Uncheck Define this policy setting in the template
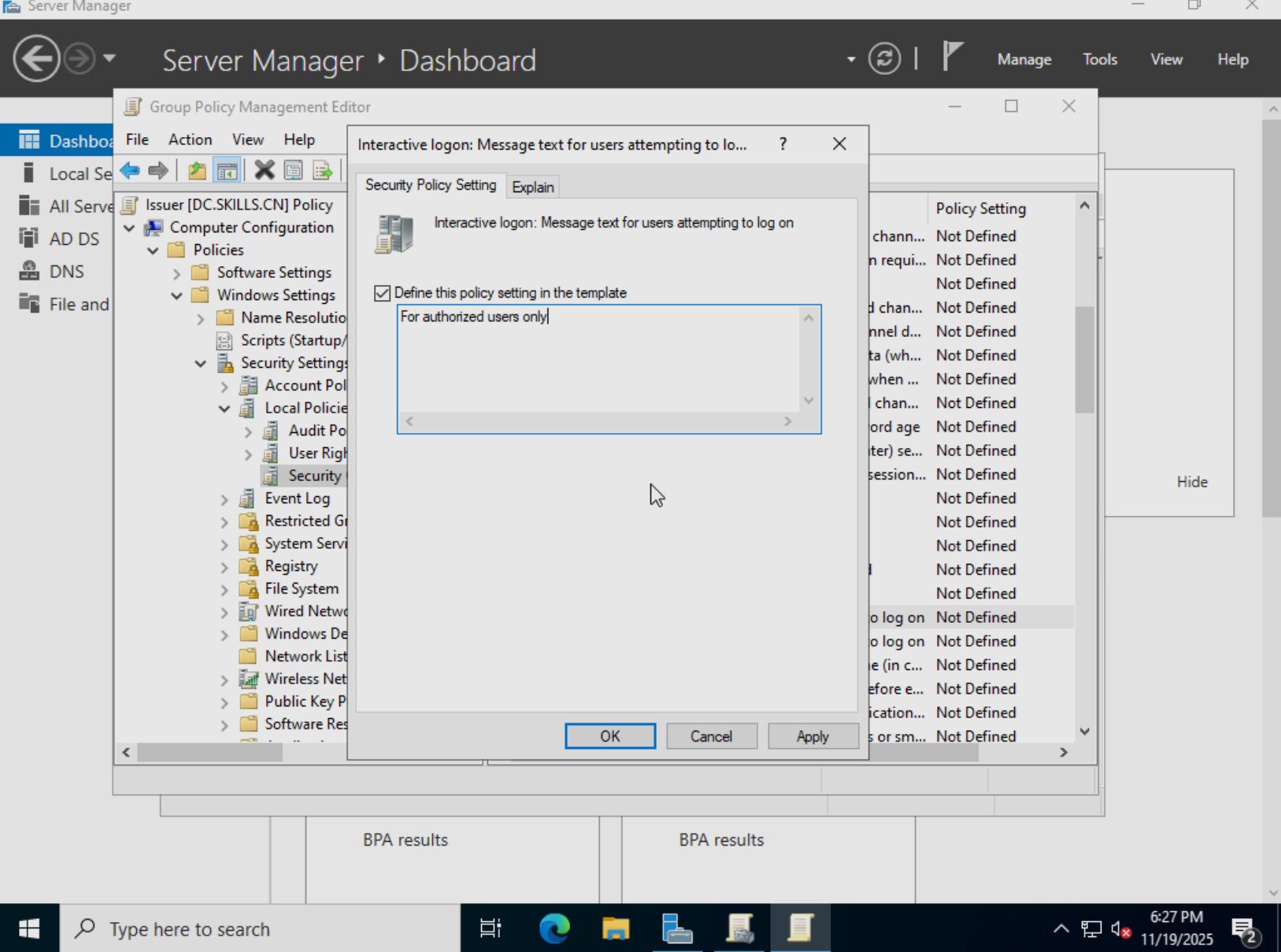1281x952 pixels. click(x=383, y=293)
